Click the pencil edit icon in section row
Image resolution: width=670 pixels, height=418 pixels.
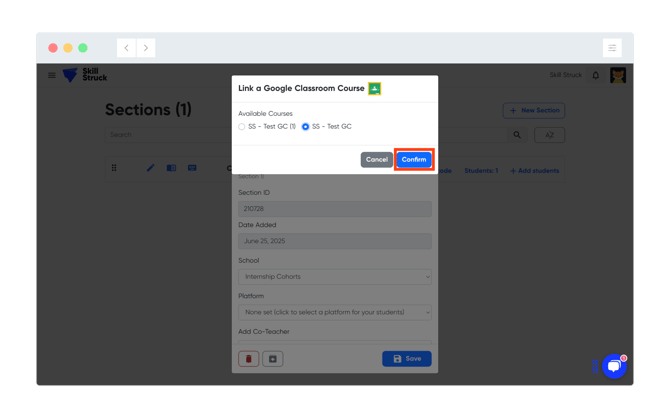coord(151,168)
